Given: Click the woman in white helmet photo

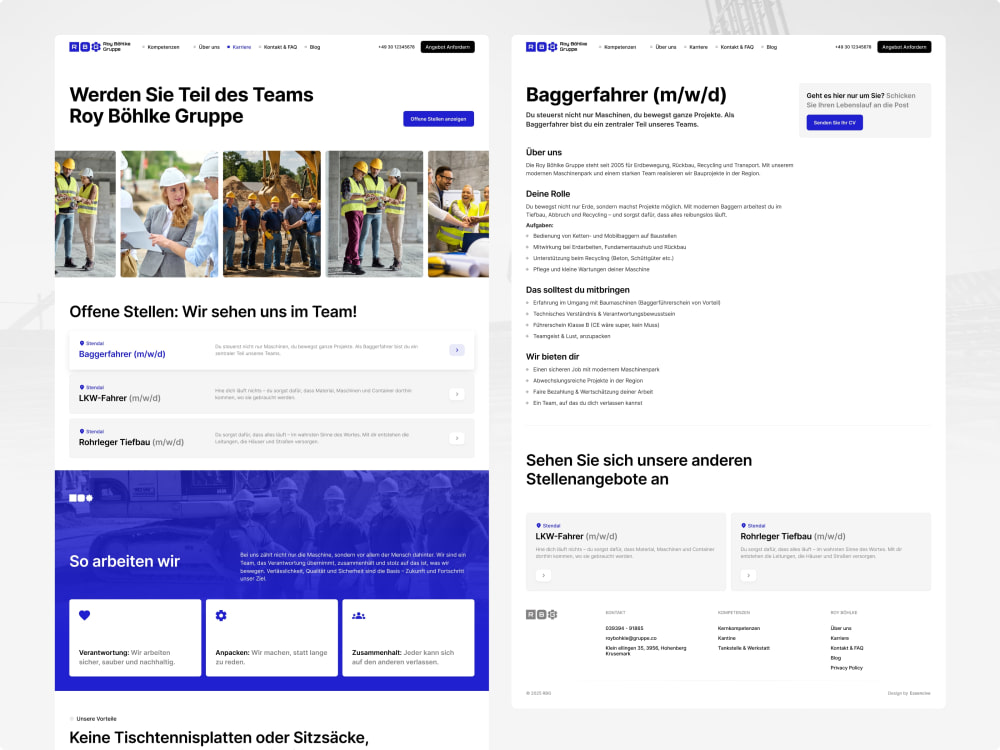Looking at the screenshot, I should [x=169, y=214].
